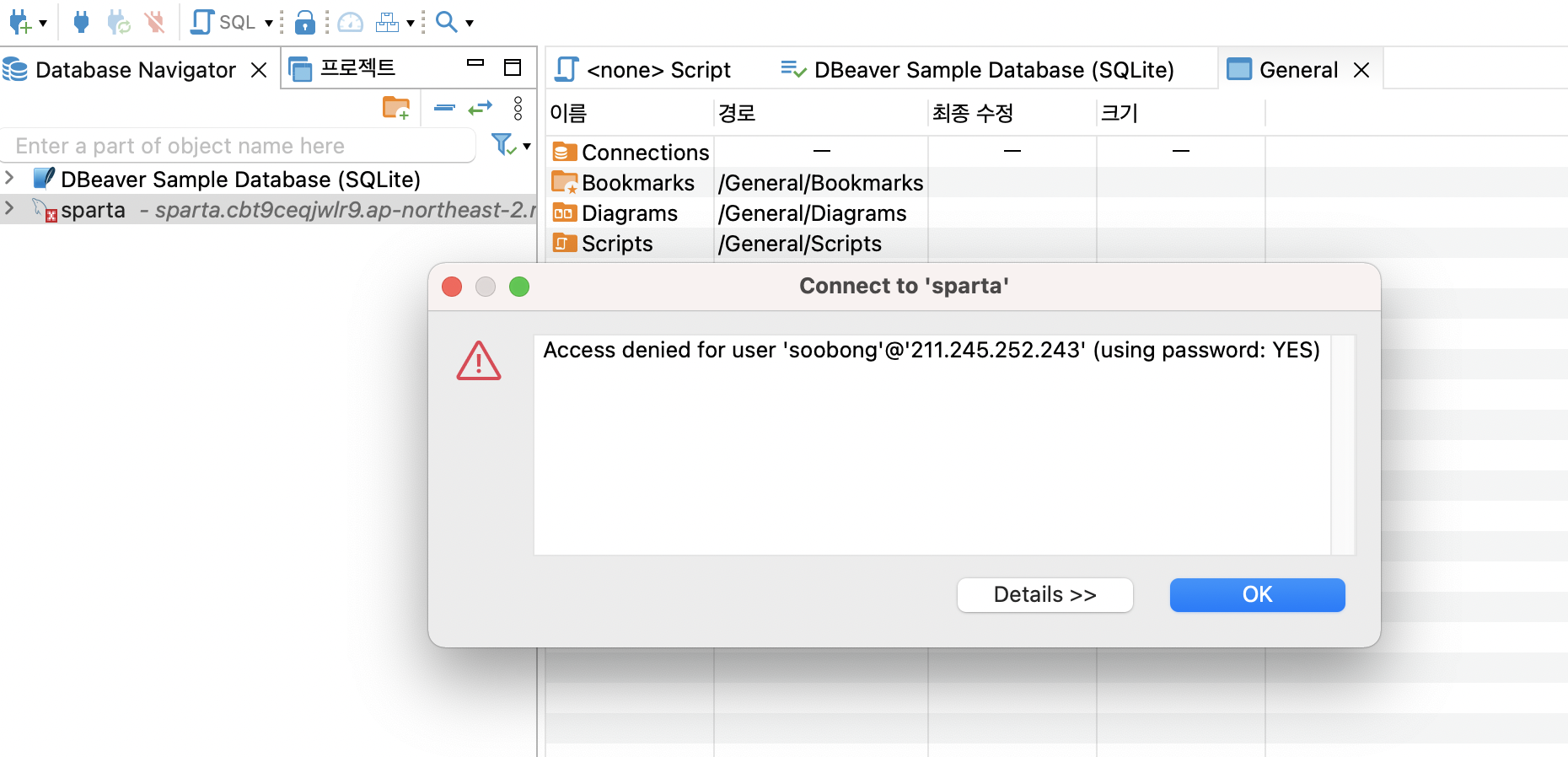Click the stacked boxes toolbar icon
Image resolution: width=1568 pixels, height=757 pixels.
coord(388,23)
